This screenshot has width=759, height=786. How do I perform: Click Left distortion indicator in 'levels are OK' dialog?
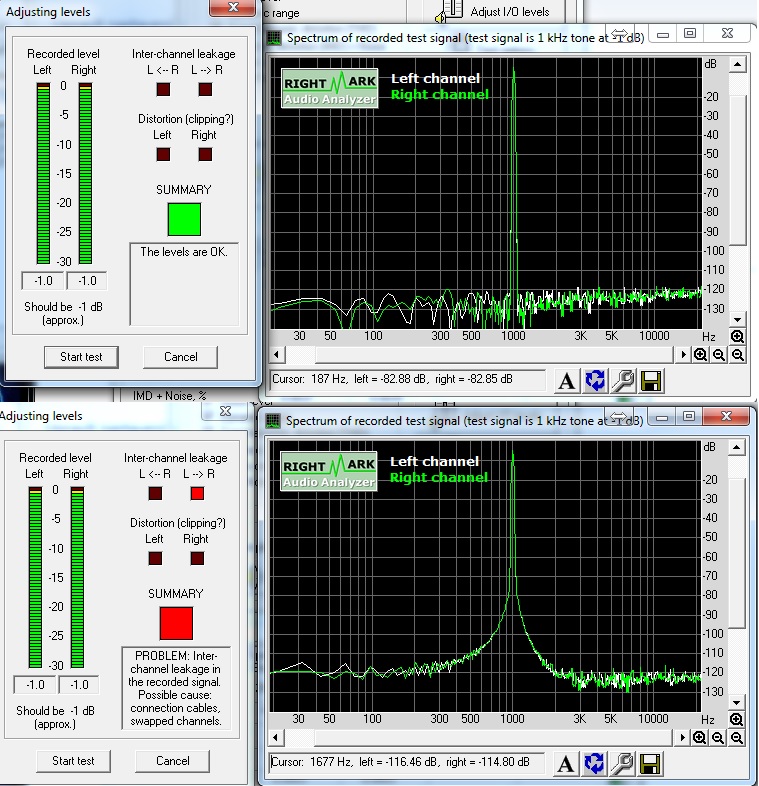click(x=163, y=154)
